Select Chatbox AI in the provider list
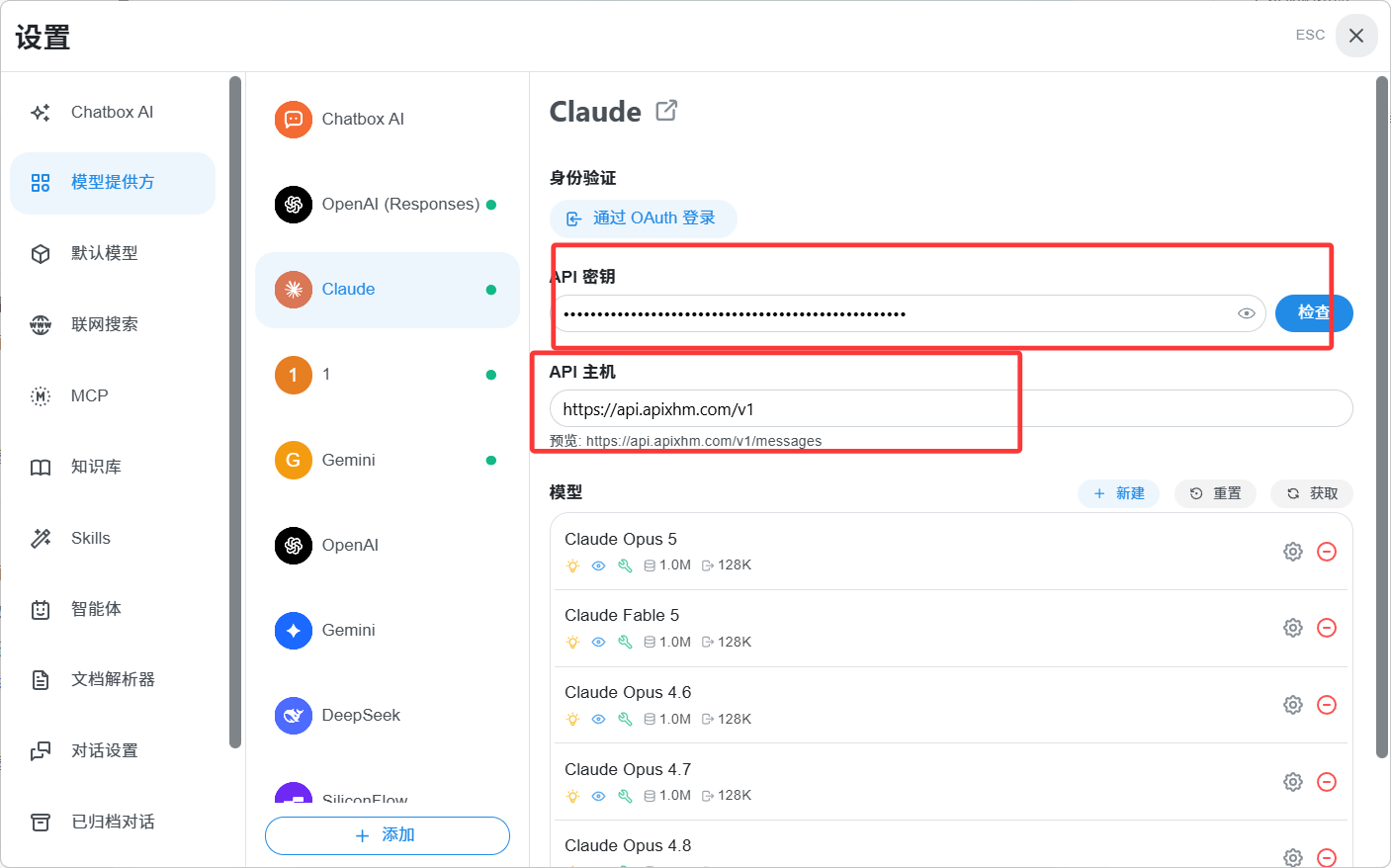 (x=388, y=120)
